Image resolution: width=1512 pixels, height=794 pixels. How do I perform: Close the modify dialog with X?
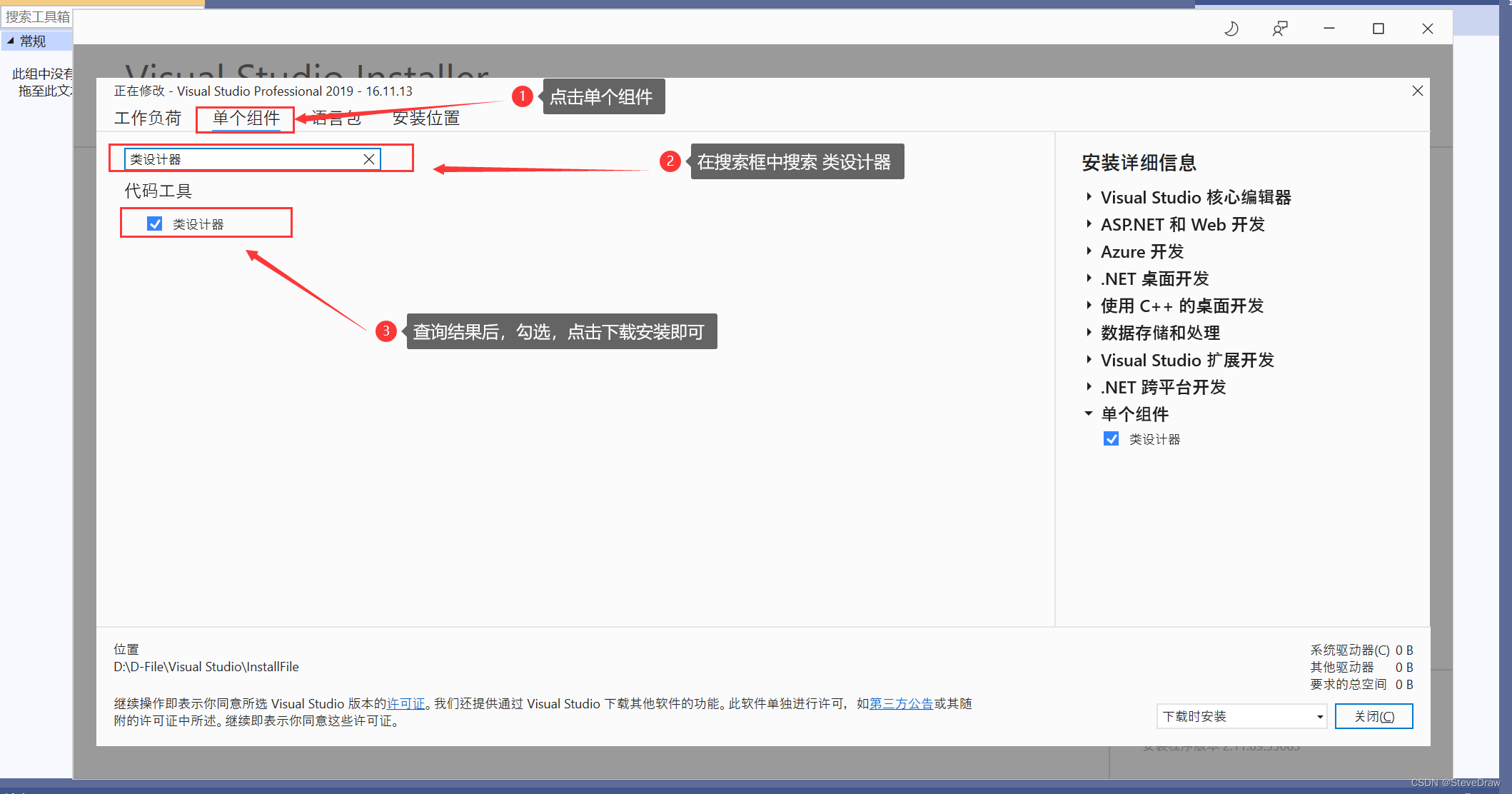[x=1418, y=91]
